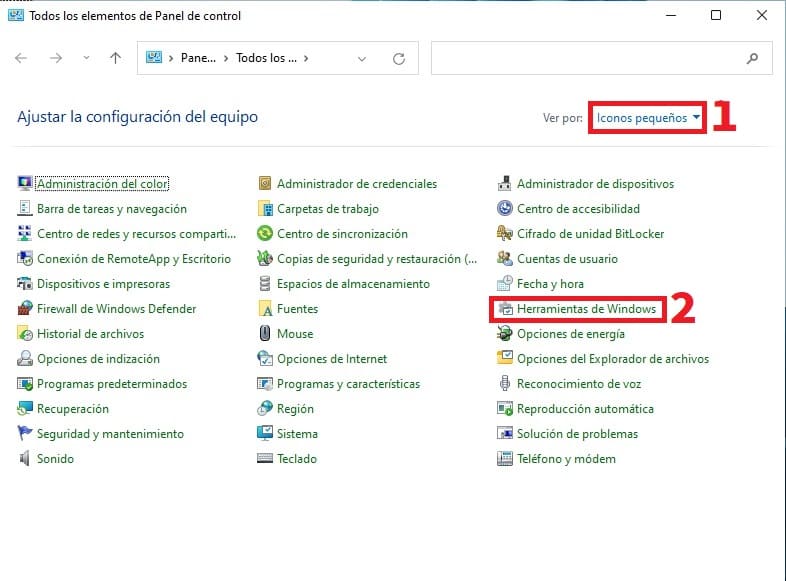The width and height of the screenshot is (786, 581).
Task: Open Reproducción automática link
Action: 585,409
